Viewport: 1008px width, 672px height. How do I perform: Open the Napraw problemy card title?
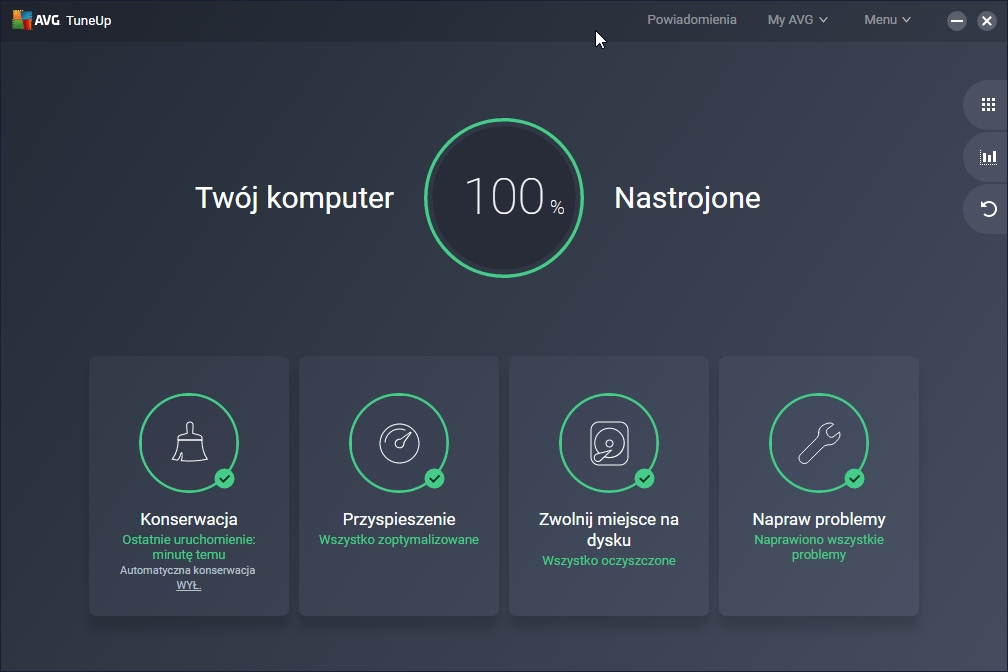[x=819, y=519]
